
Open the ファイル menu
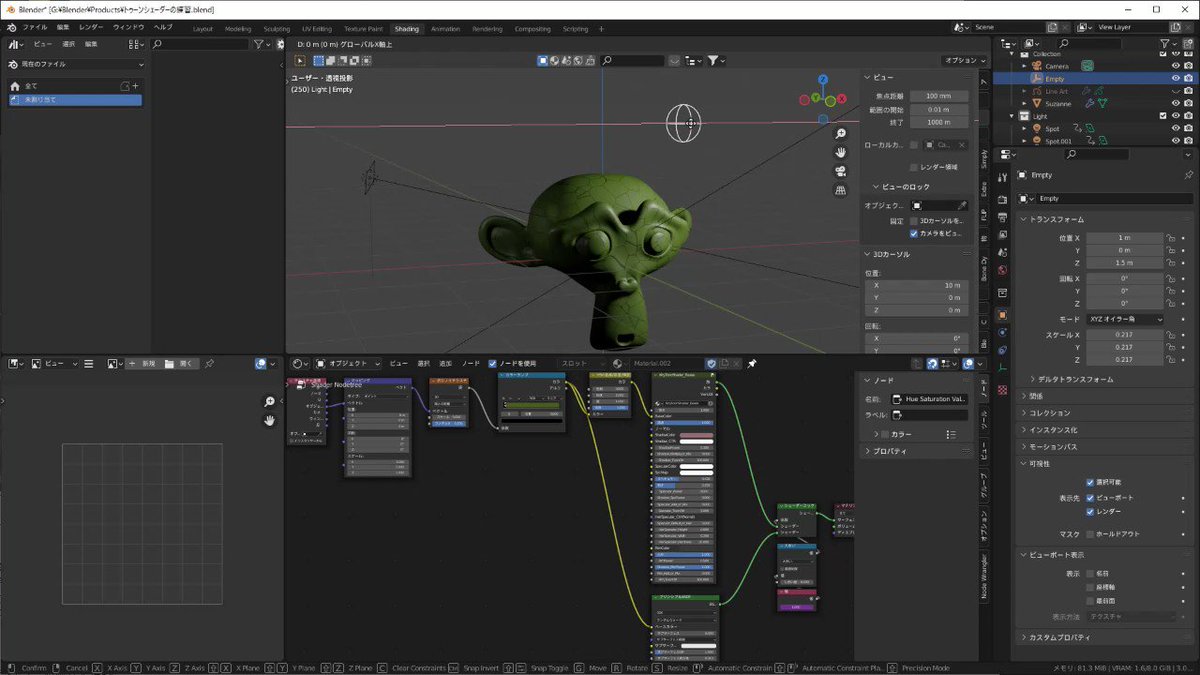34,27
